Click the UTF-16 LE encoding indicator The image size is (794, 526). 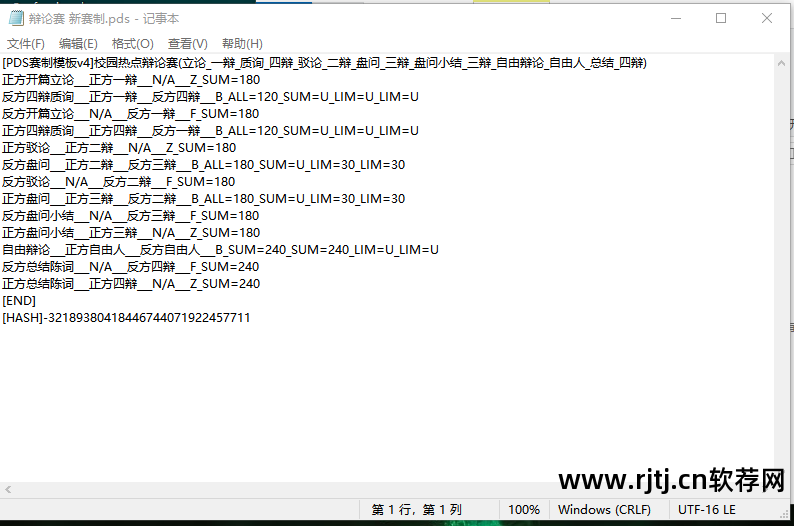706,509
